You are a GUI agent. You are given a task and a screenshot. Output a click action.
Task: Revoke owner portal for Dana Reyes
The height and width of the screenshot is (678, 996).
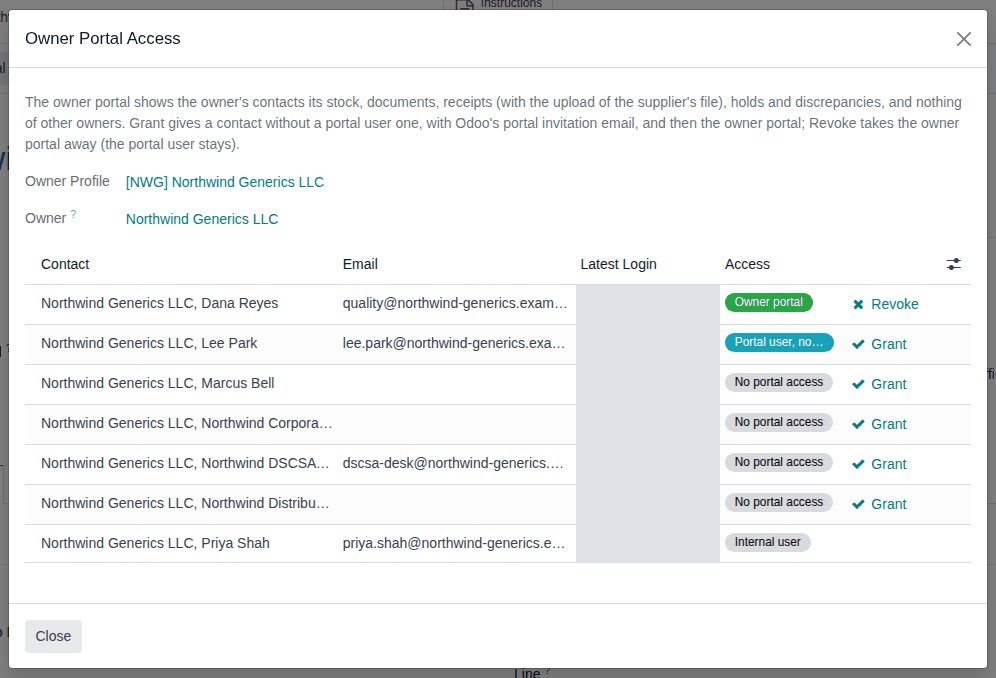pyautogui.click(x=885, y=304)
